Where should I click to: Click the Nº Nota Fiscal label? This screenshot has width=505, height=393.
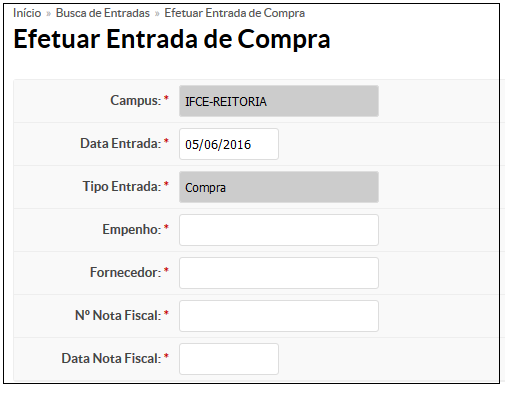coord(118,315)
